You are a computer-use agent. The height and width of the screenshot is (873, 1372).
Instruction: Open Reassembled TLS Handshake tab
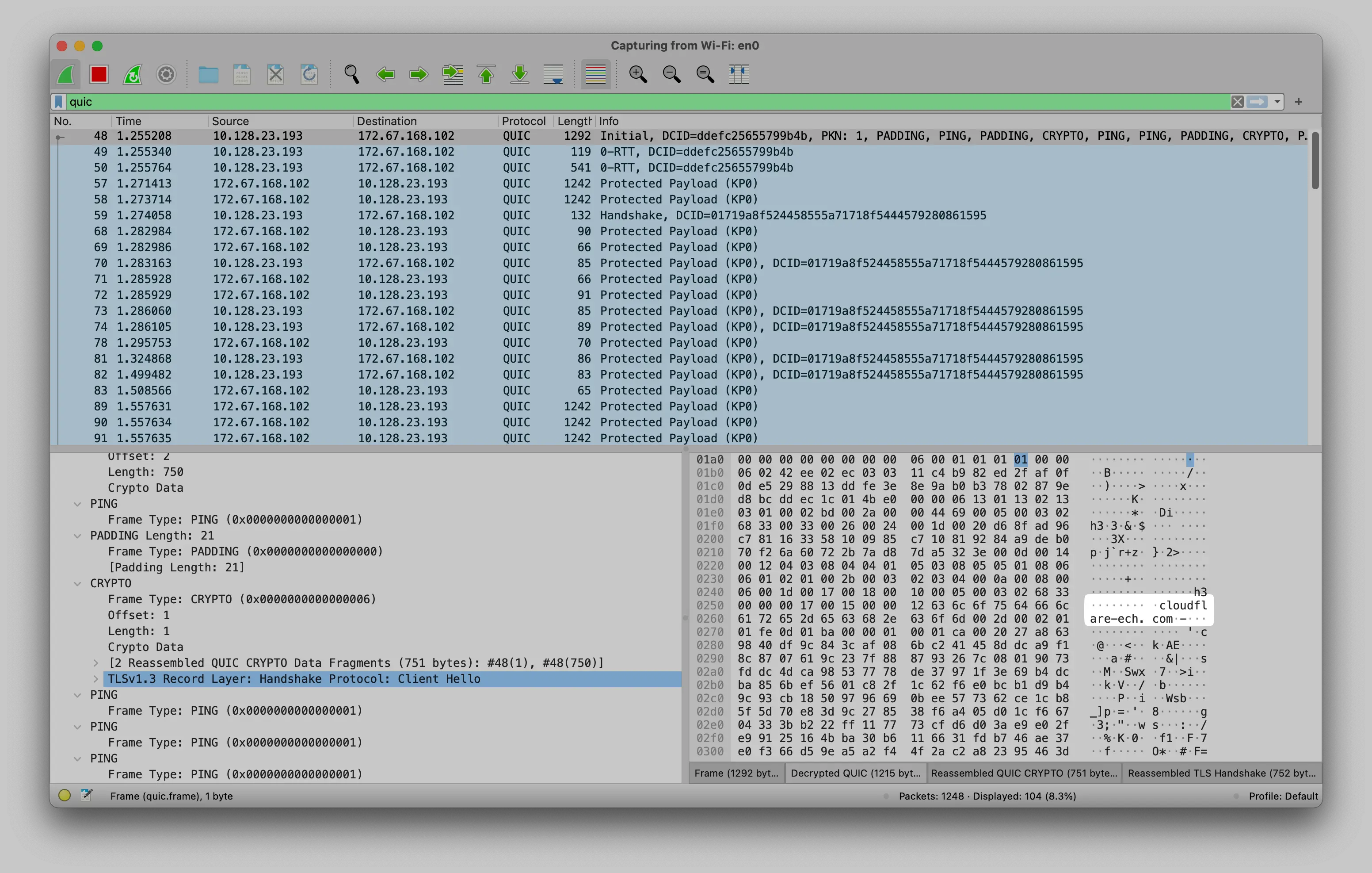1221,773
